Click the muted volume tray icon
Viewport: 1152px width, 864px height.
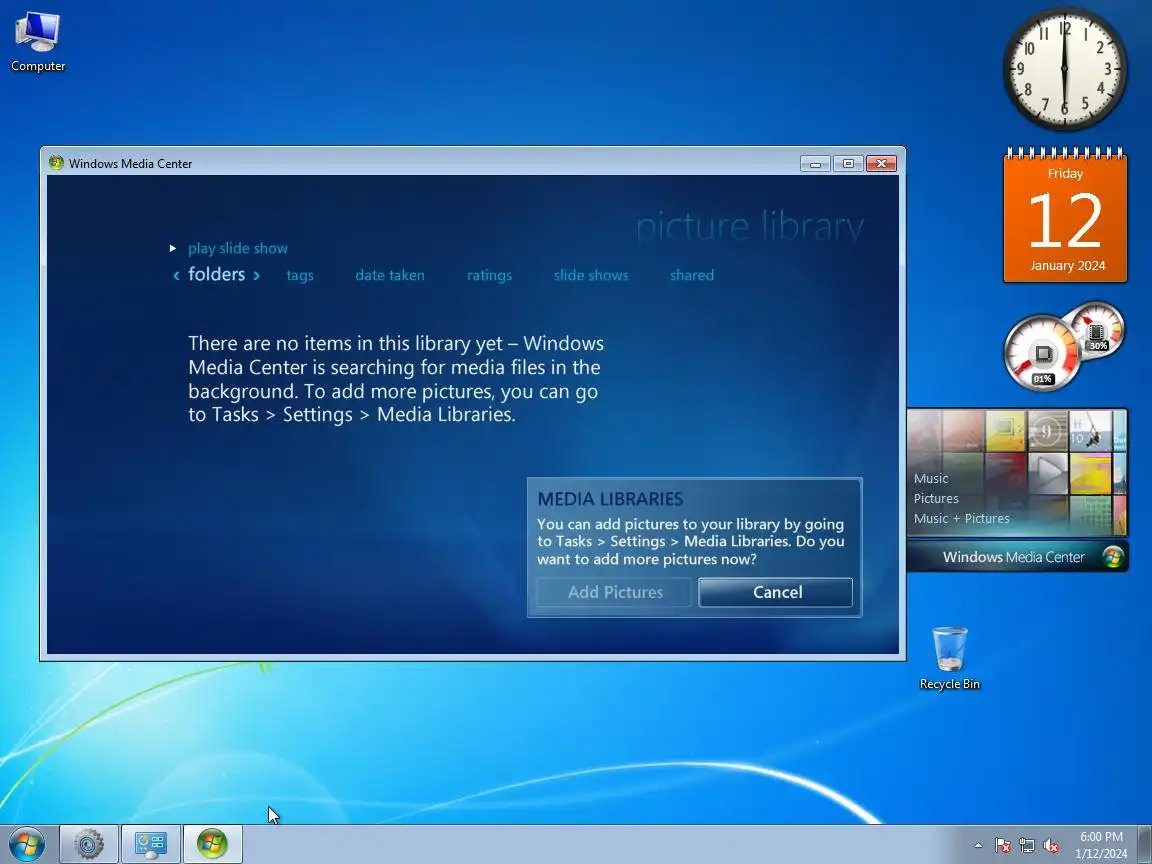(1051, 846)
